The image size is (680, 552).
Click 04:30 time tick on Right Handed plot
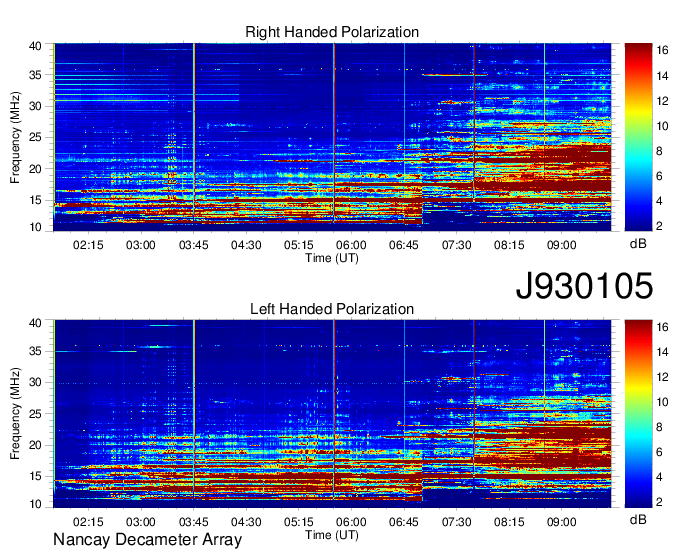(x=246, y=245)
